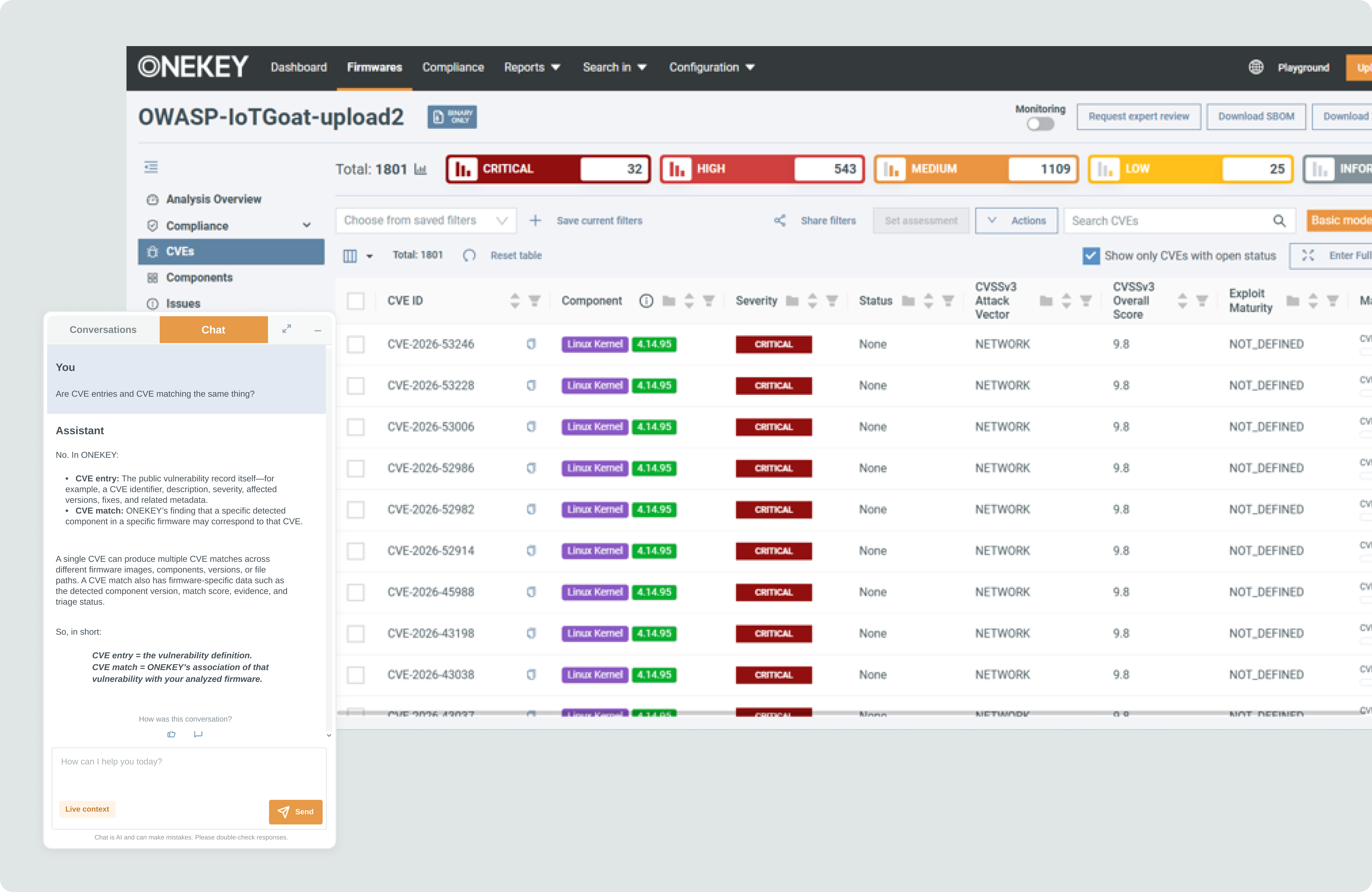
Task: Filter by the MEDIUM severity bar
Action: click(976, 169)
